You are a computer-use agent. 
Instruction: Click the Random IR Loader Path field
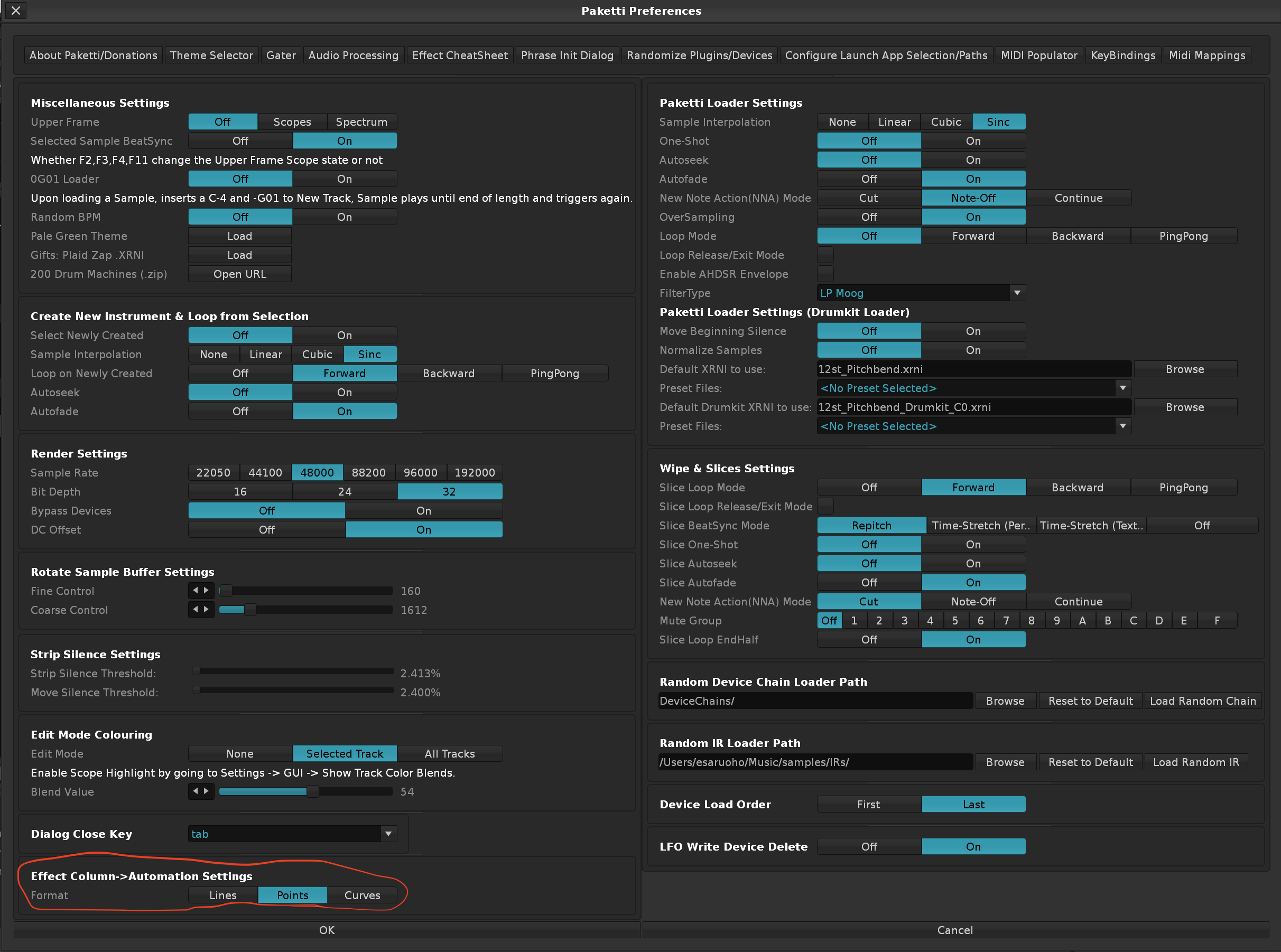814,762
